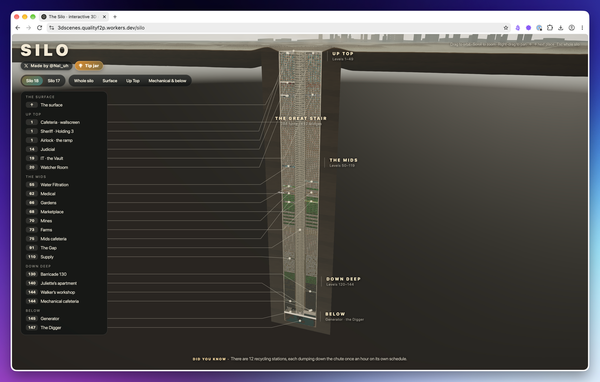Jump to Sheriff Holding 3
600x382 pixels.
coord(64,131)
